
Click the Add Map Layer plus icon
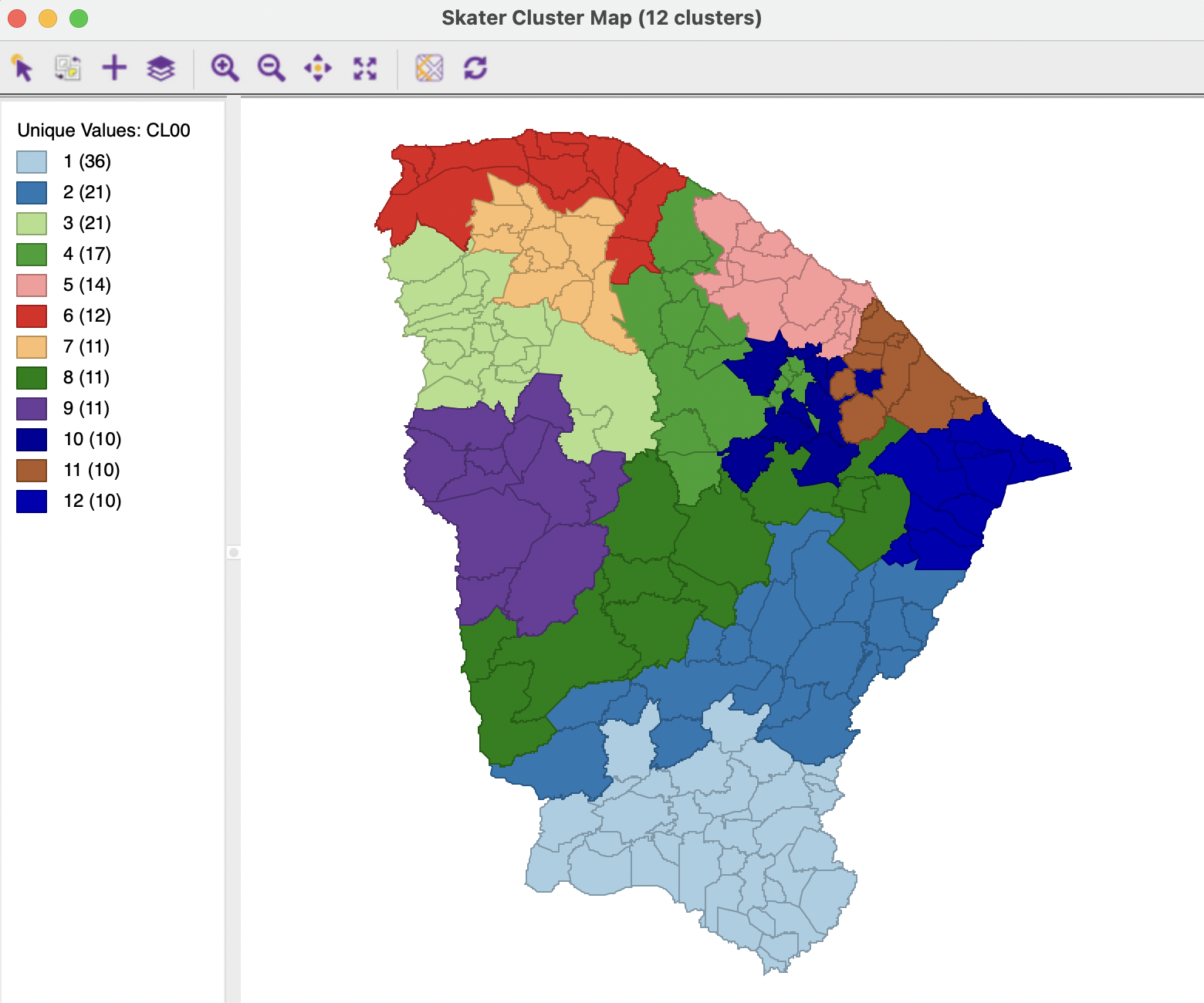tap(114, 68)
